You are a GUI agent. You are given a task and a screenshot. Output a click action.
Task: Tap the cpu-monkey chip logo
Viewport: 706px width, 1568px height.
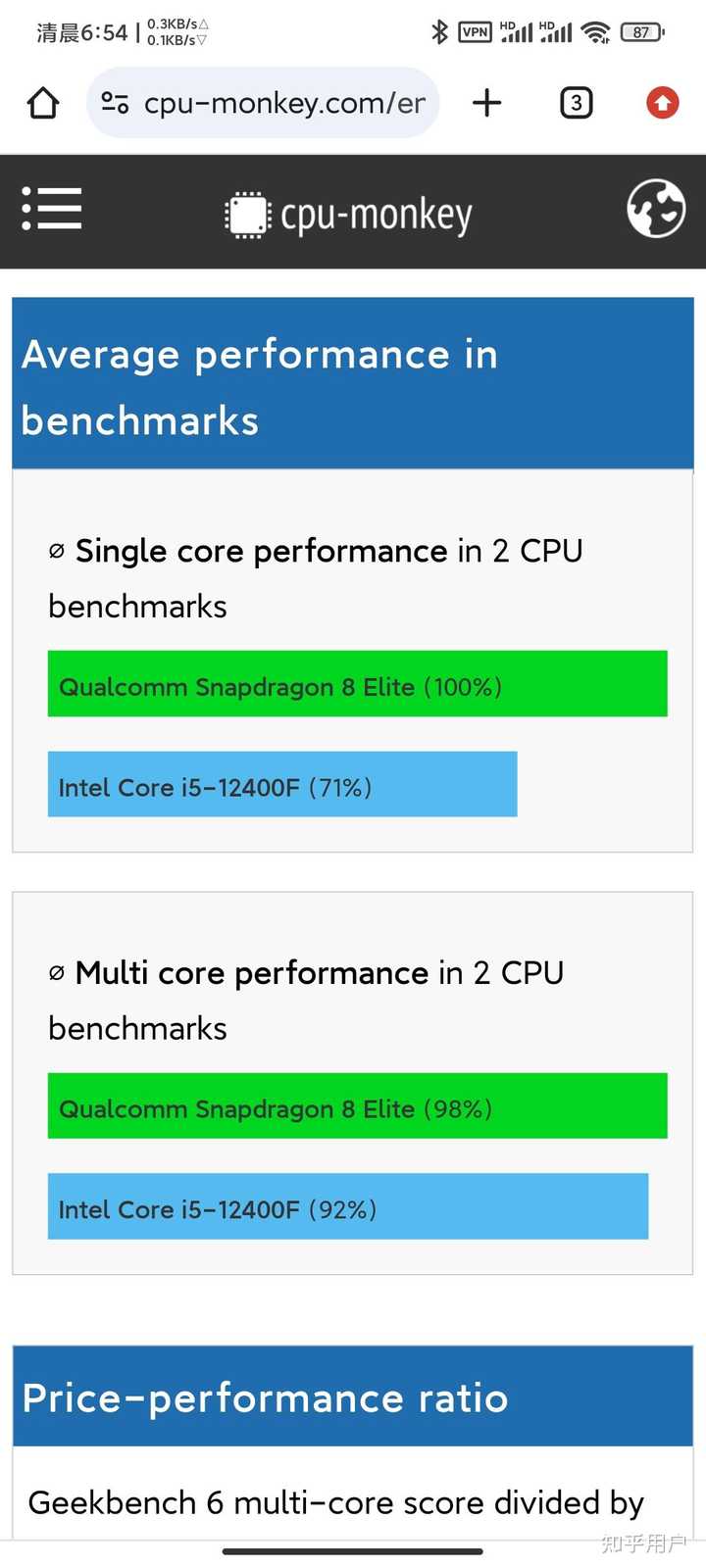[247, 215]
